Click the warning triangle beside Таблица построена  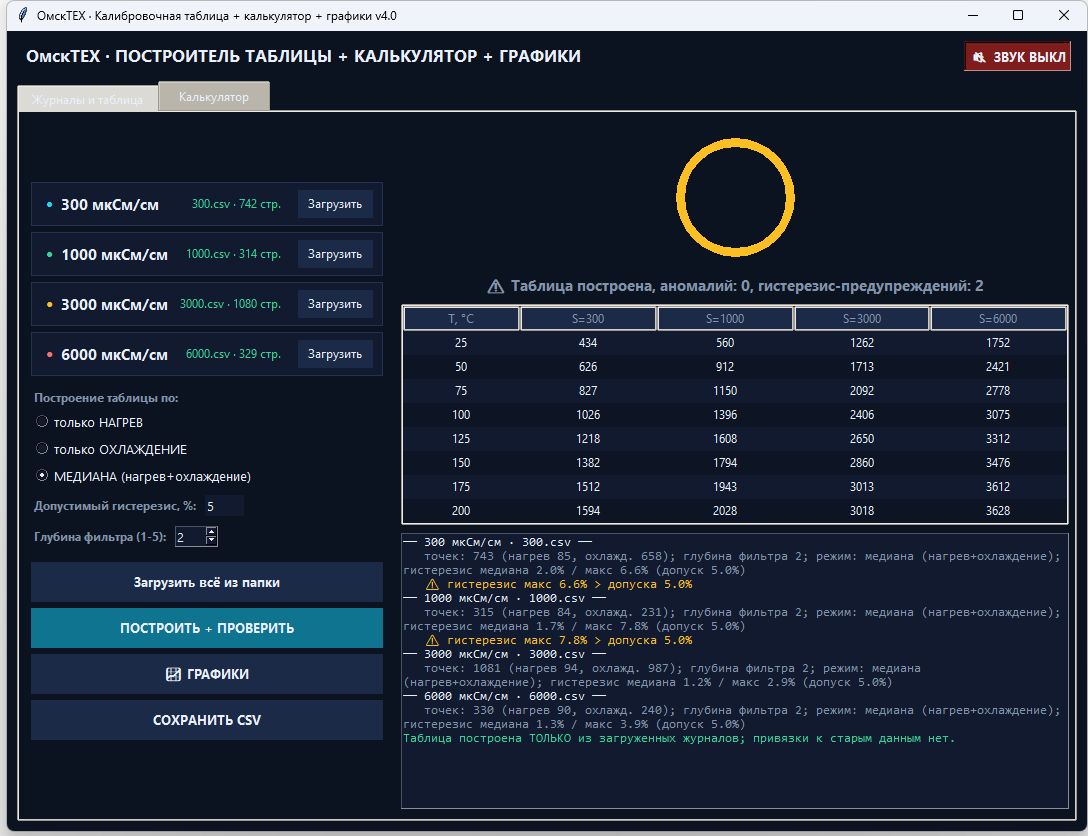point(495,287)
